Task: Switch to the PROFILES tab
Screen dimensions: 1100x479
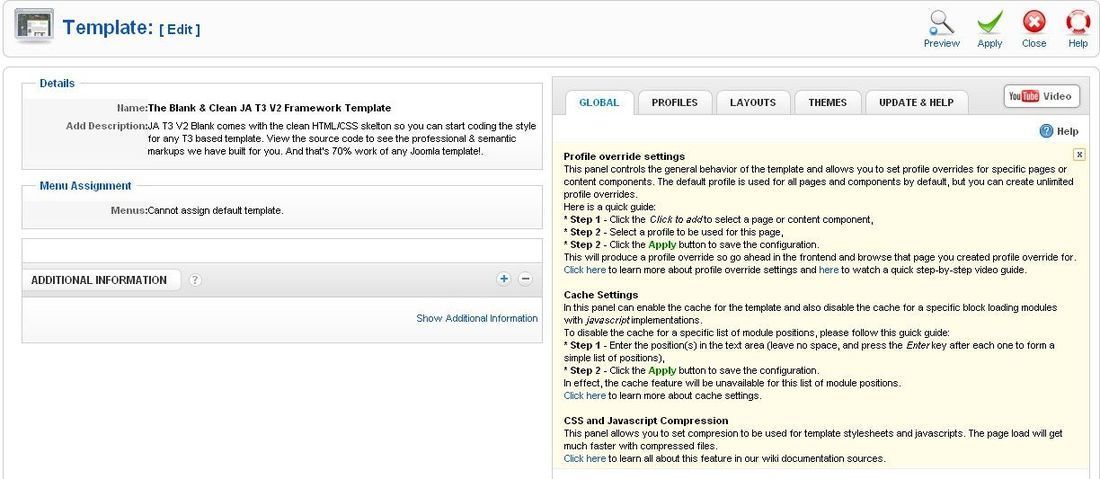Action: (674, 102)
